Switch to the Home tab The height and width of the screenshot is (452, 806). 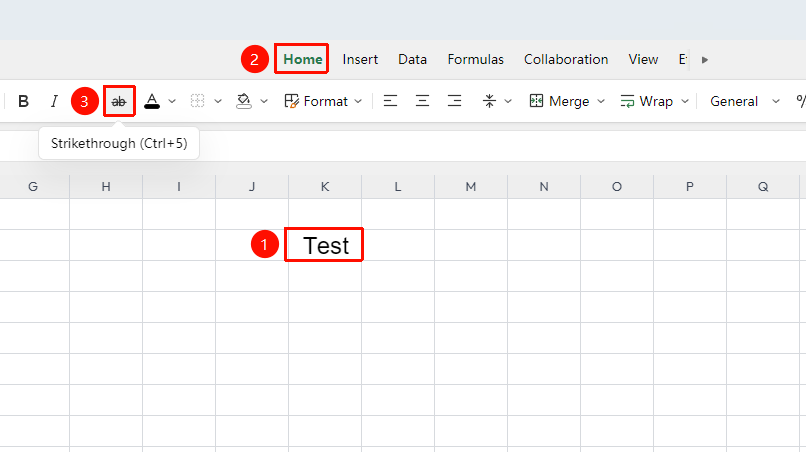point(303,59)
